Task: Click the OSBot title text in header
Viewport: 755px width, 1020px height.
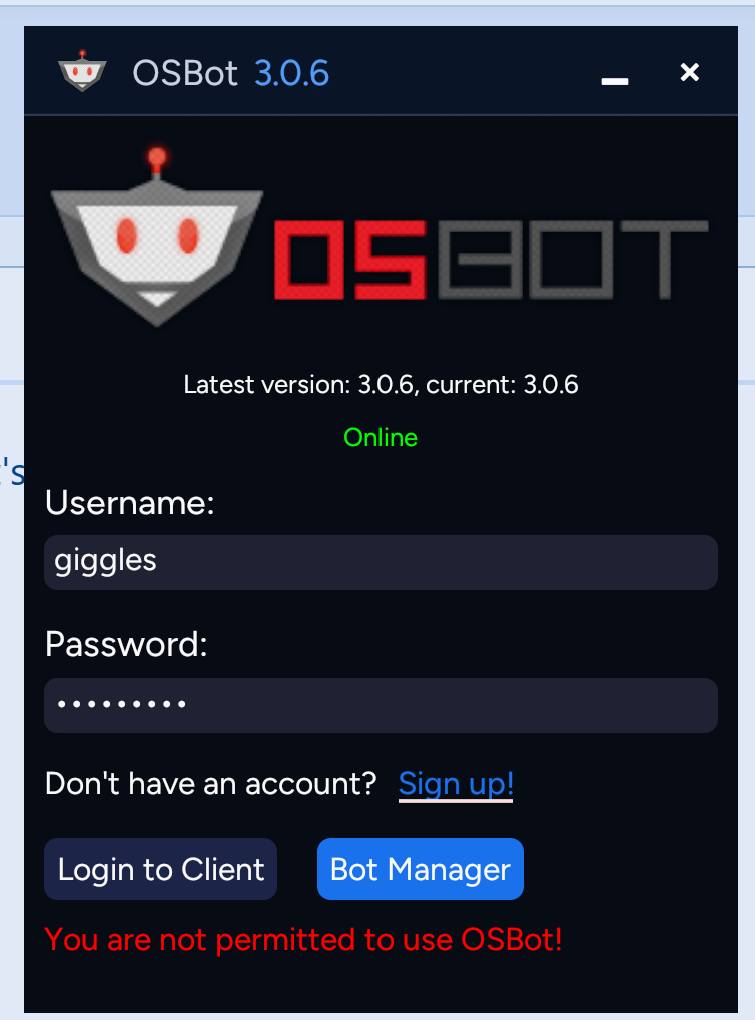Action: (185, 73)
